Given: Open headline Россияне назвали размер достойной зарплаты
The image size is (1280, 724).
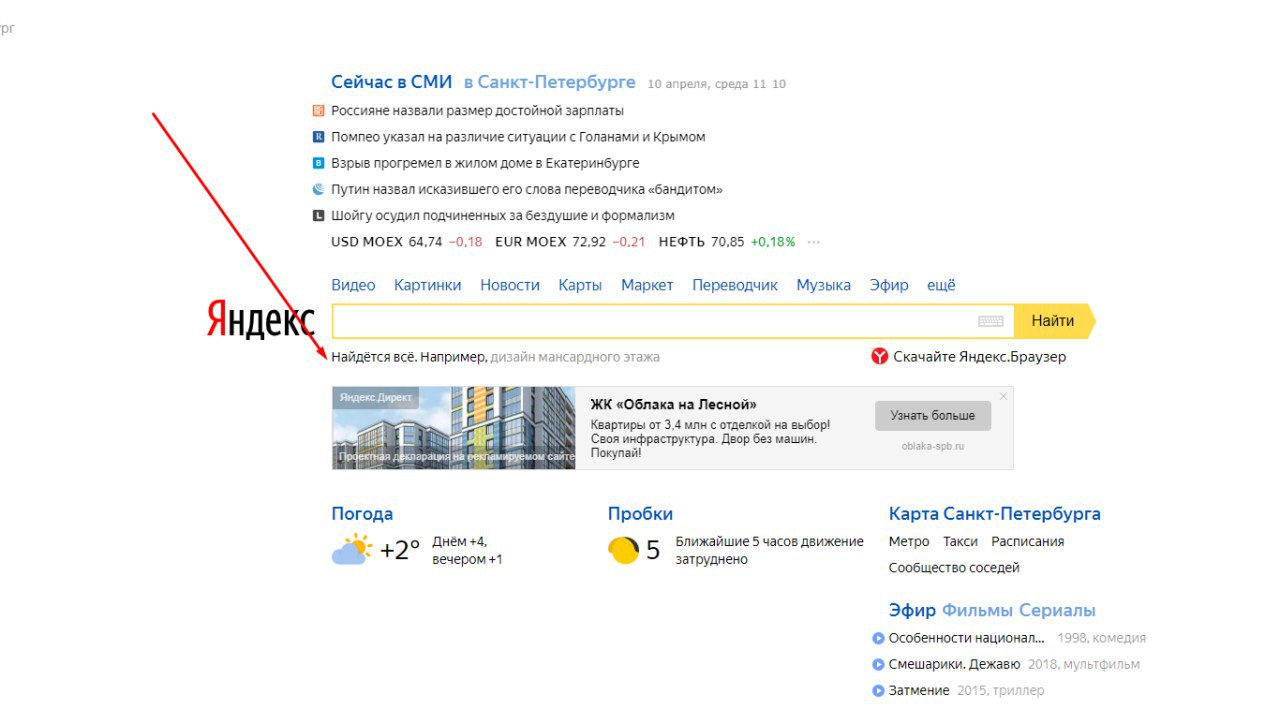Looking at the screenshot, I should point(477,111).
